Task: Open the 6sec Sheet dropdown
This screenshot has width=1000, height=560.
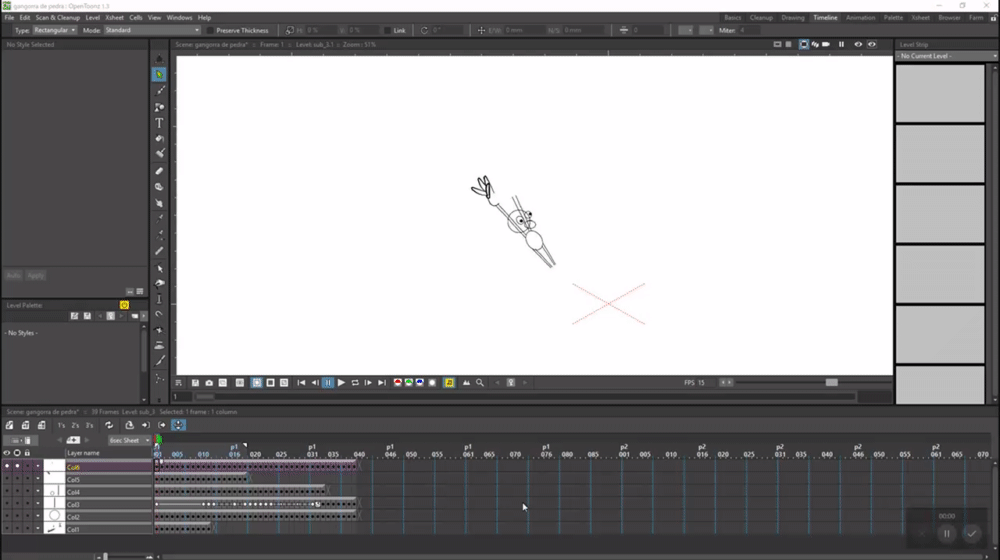Action: 129,440
